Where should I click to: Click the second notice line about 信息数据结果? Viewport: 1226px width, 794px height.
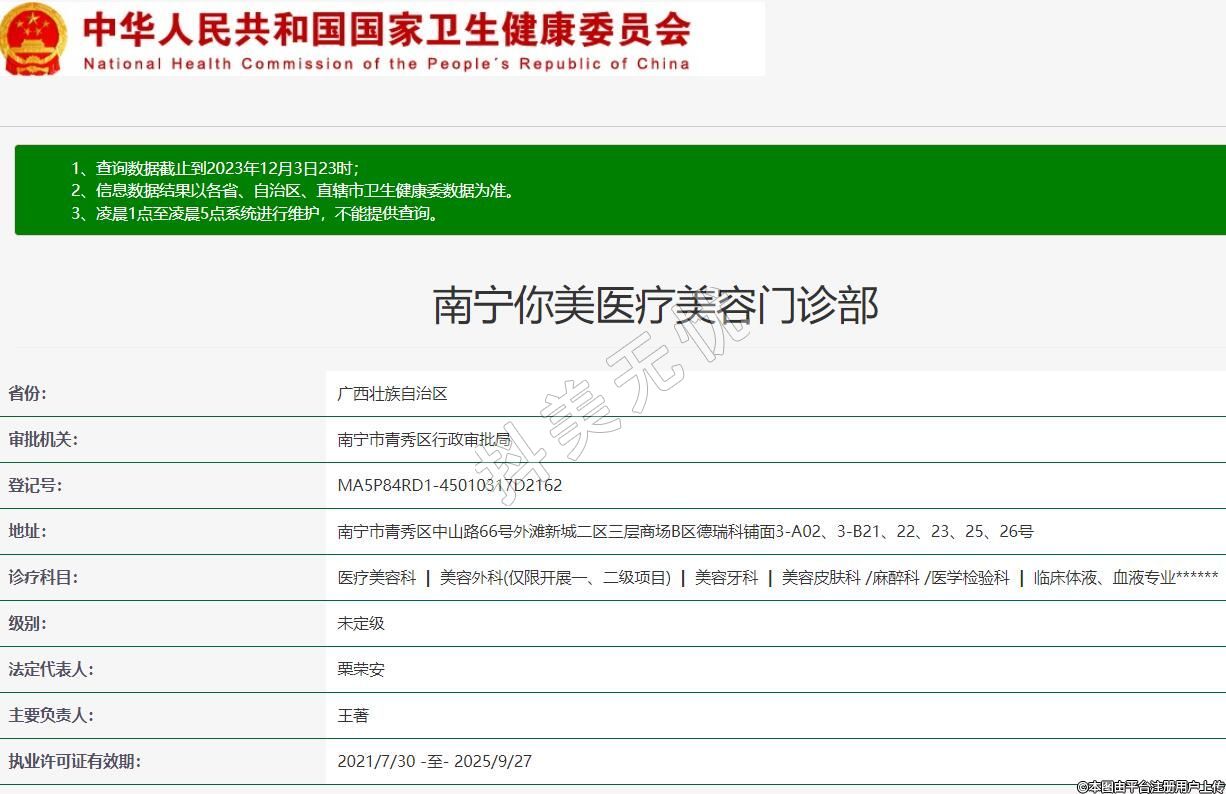pyautogui.click(x=292, y=190)
